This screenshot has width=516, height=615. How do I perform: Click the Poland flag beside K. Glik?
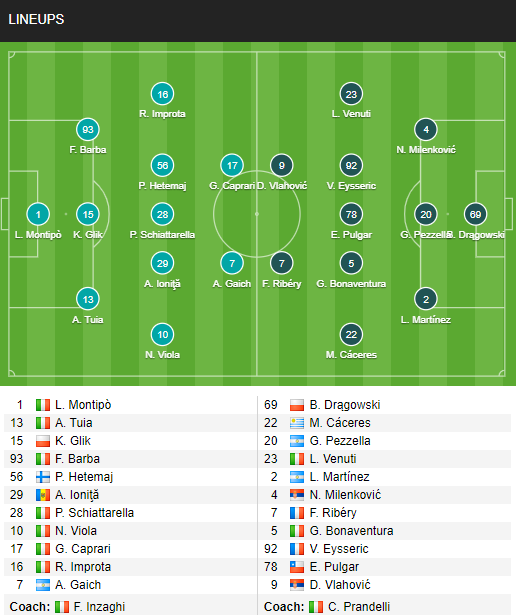[43, 441]
